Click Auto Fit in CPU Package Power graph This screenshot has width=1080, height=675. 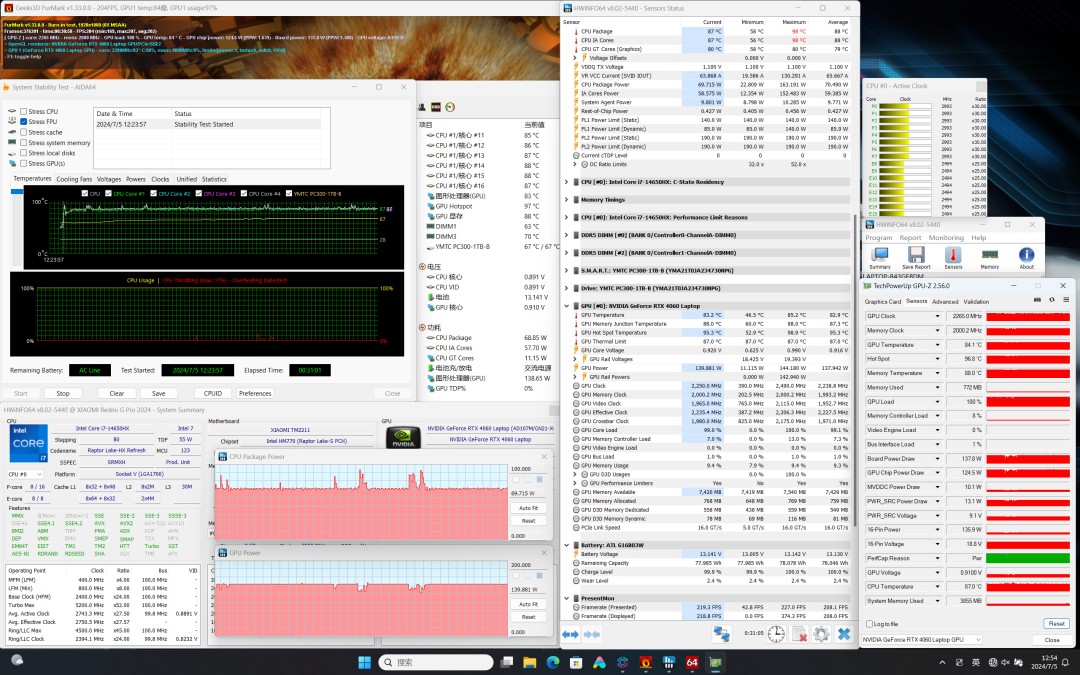click(528, 508)
